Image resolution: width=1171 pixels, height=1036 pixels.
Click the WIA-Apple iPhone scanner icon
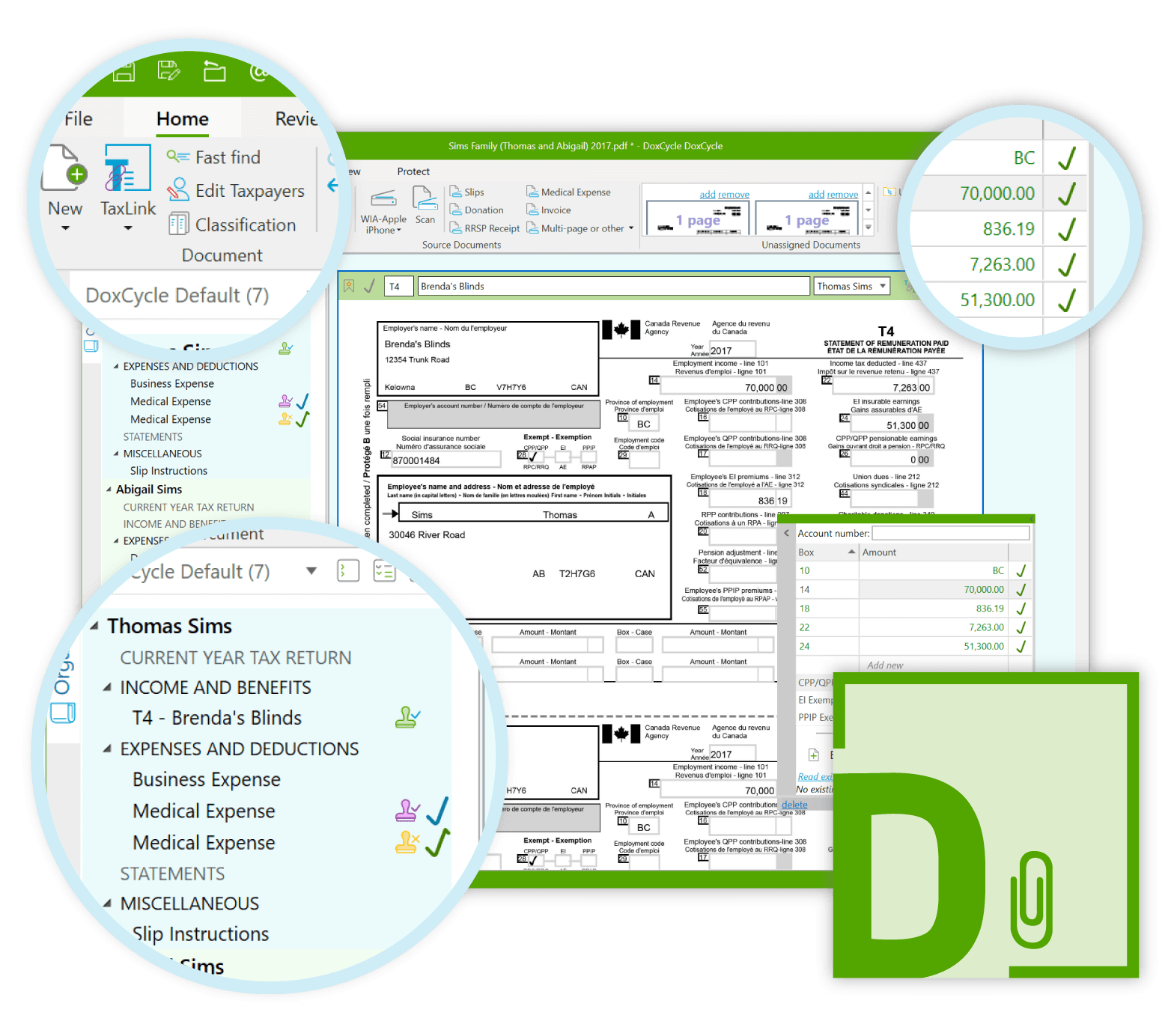[383, 199]
